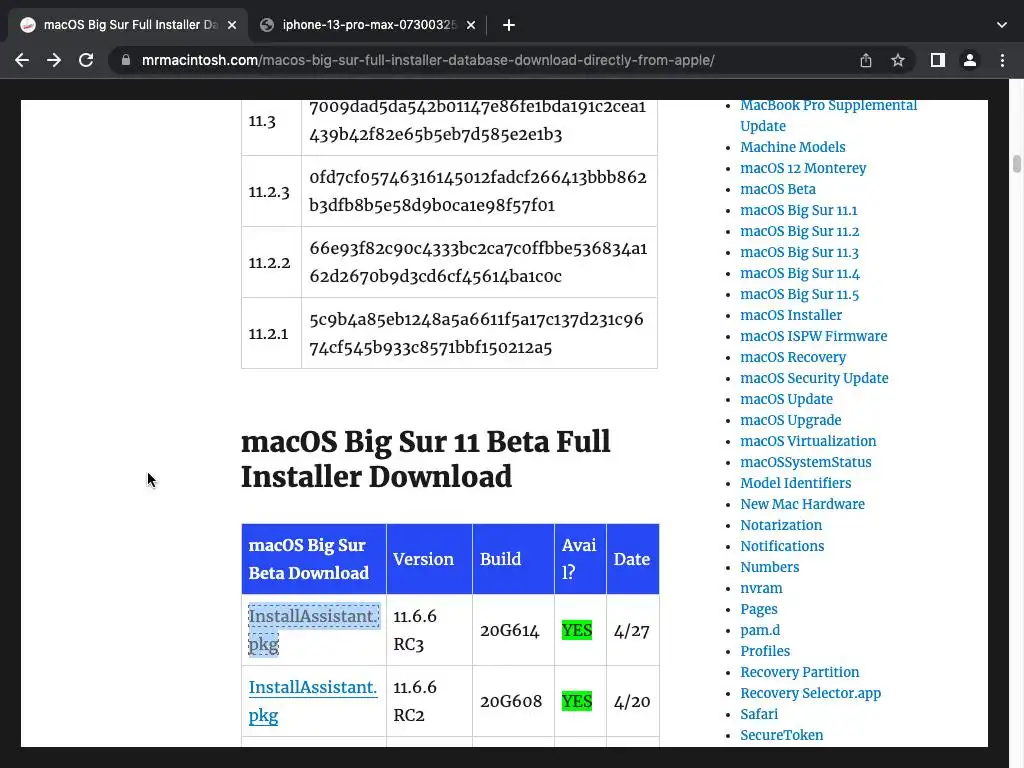
Task: Switch to iphone-13-pro-max tab
Action: [369, 25]
